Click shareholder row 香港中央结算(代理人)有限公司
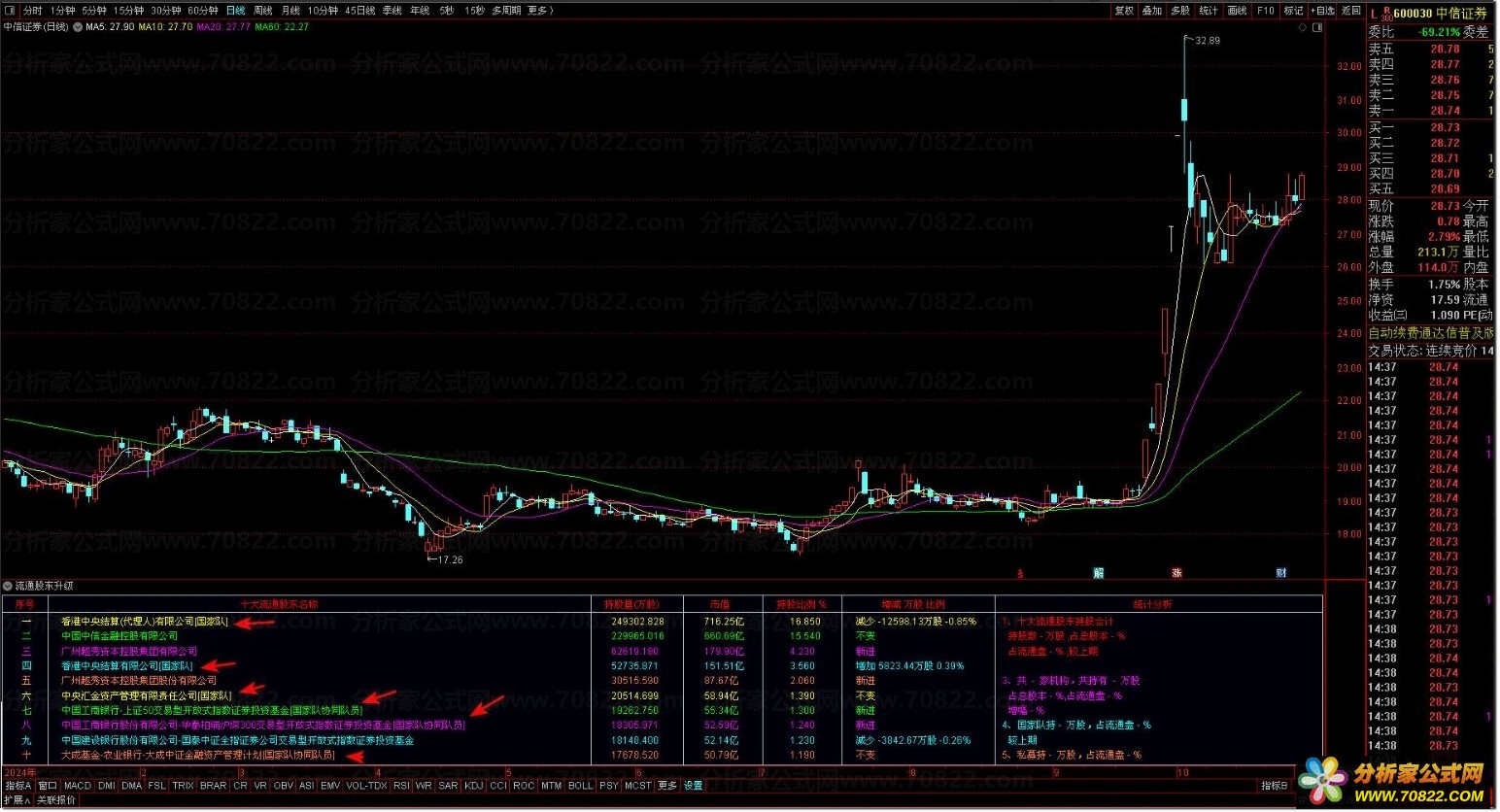The image size is (1500, 812). [145, 622]
